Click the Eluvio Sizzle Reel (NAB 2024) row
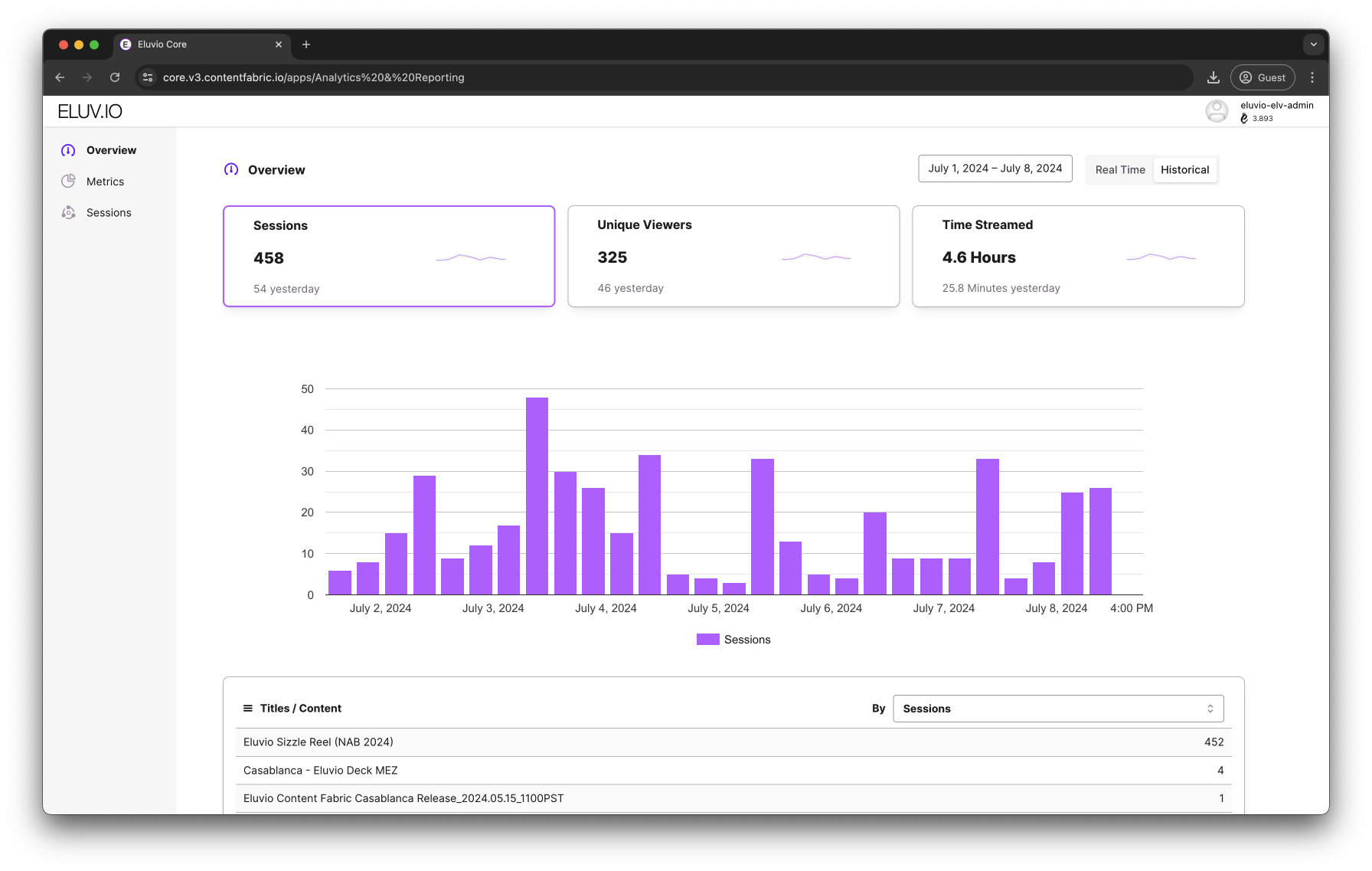Screen dimensions: 1372x871 [x=733, y=742]
